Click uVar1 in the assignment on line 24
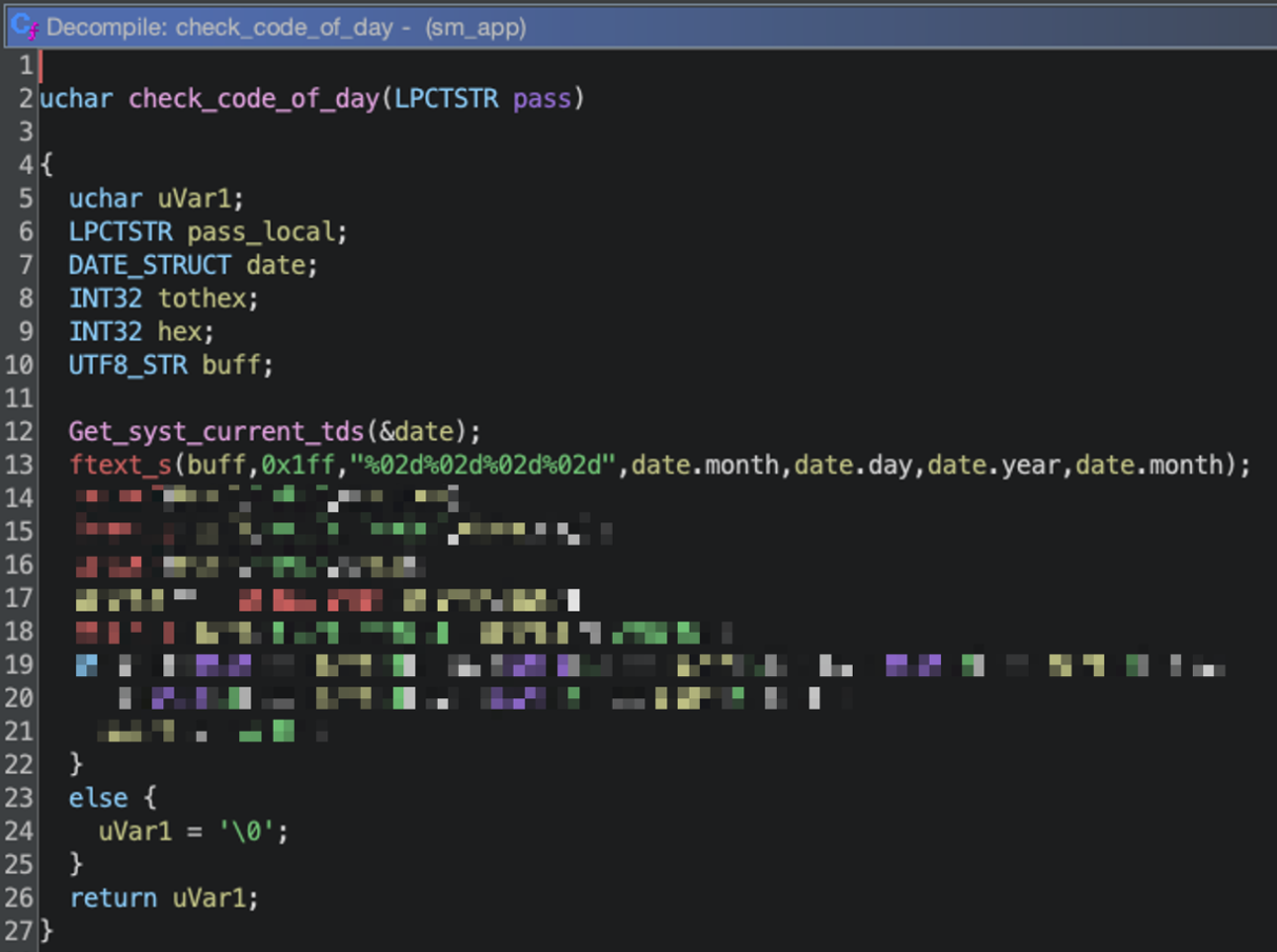This screenshot has height=952, width=1277. (134, 832)
